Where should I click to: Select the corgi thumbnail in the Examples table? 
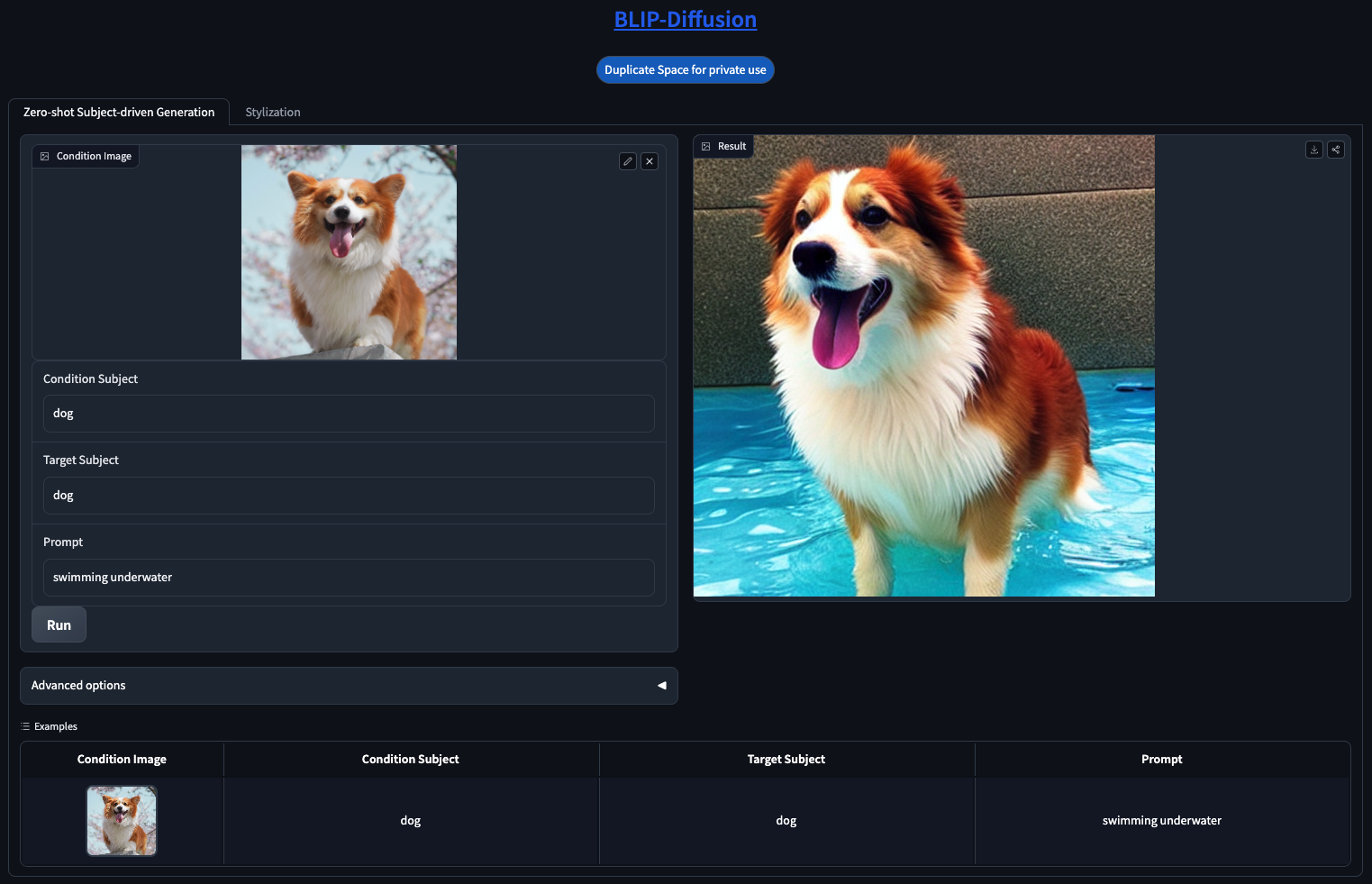[122, 821]
